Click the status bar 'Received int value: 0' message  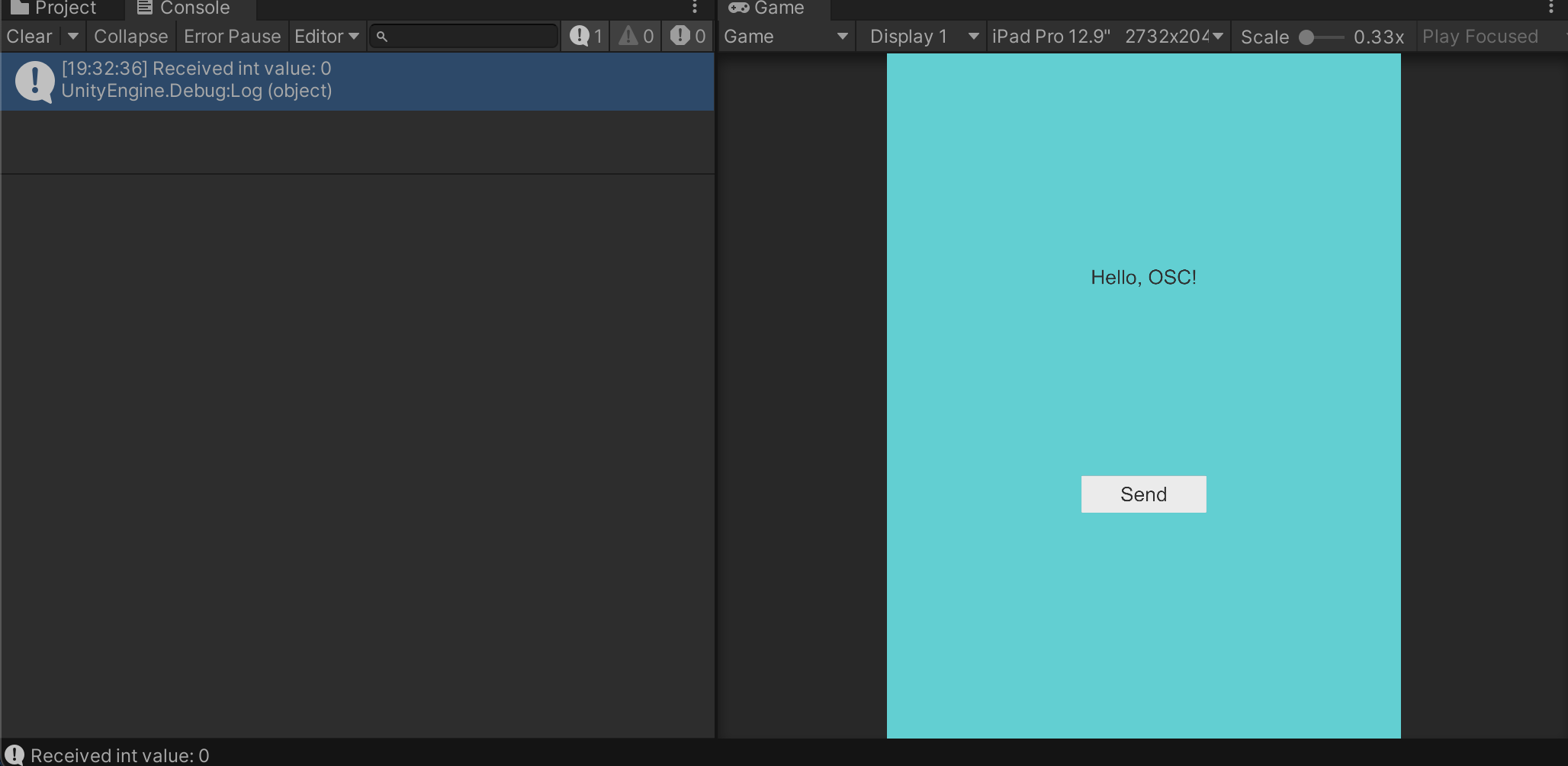coord(120,755)
